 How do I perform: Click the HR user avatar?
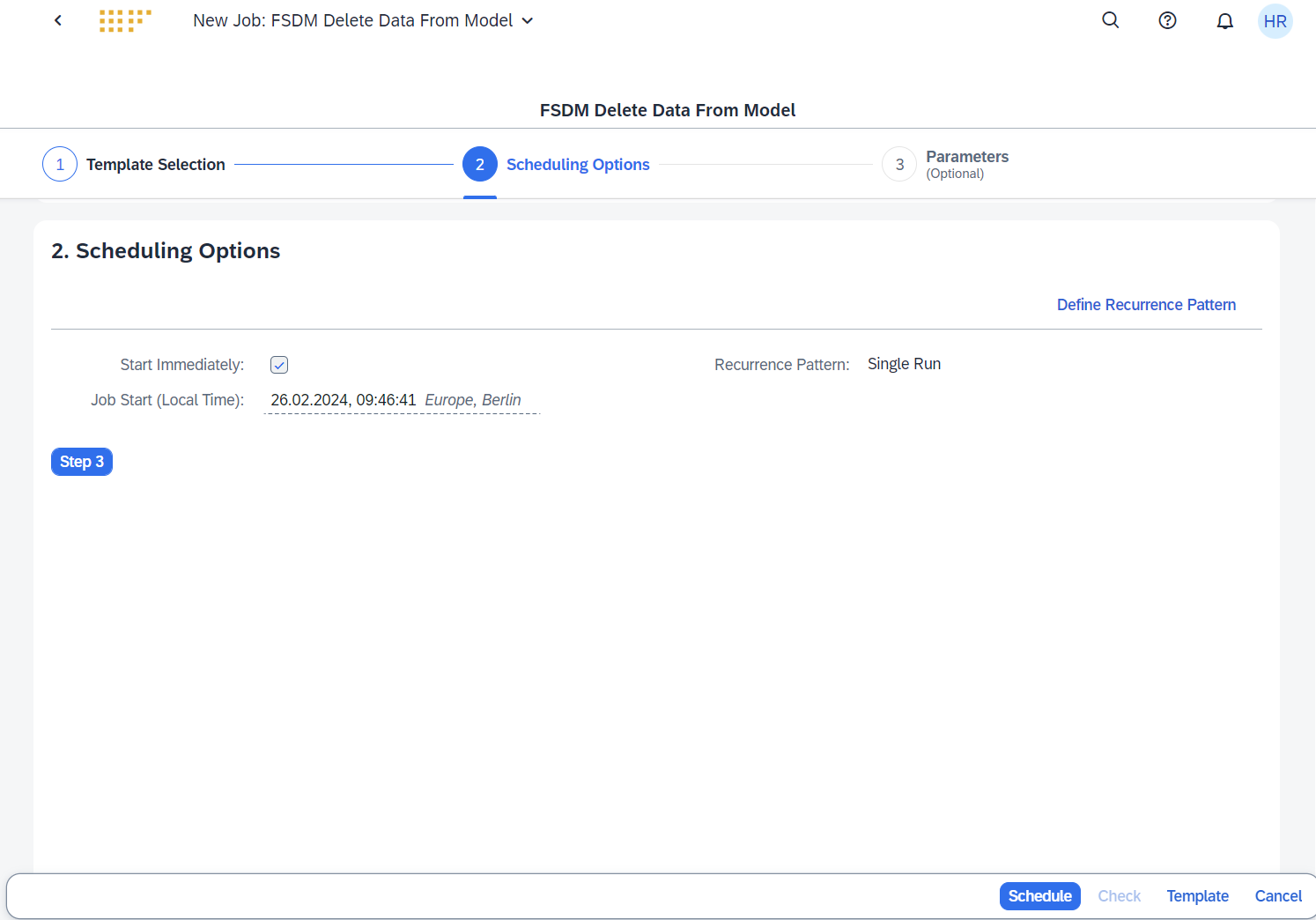(x=1275, y=21)
